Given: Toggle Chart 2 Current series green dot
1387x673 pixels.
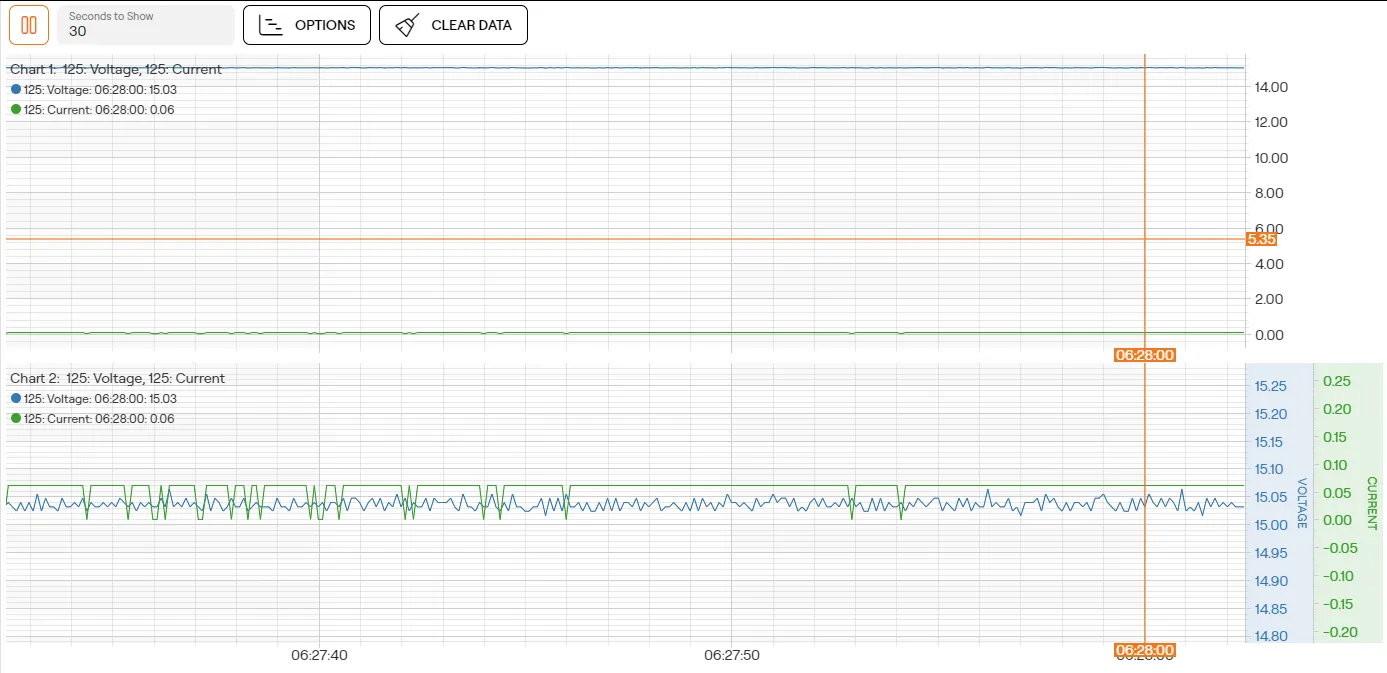Looking at the screenshot, I should (16, 418).
